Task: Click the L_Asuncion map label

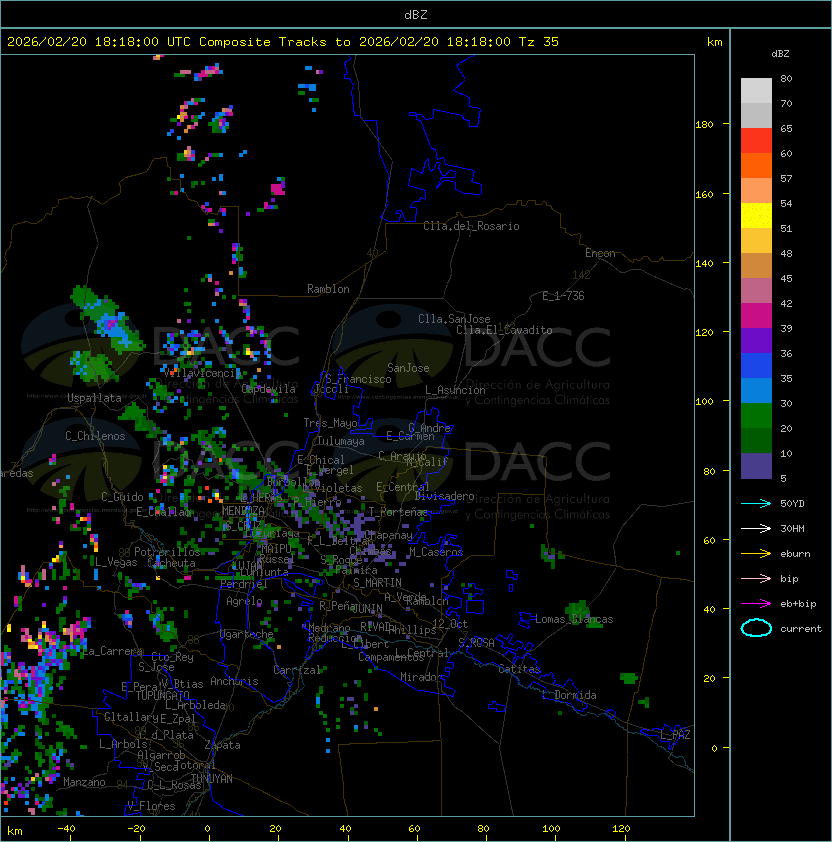Action: [x=455, y=390]
